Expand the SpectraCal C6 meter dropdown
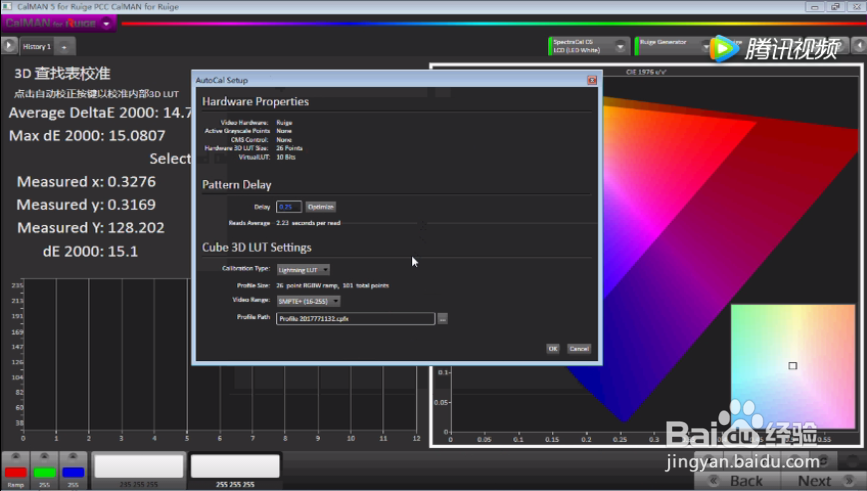The image size is (867, 491). 620,46
